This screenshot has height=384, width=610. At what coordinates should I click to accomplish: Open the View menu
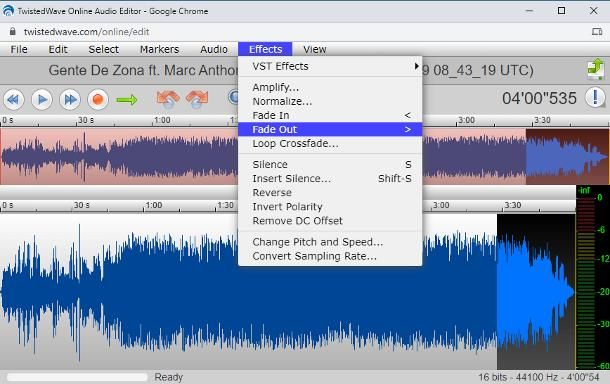coord(315,49)
